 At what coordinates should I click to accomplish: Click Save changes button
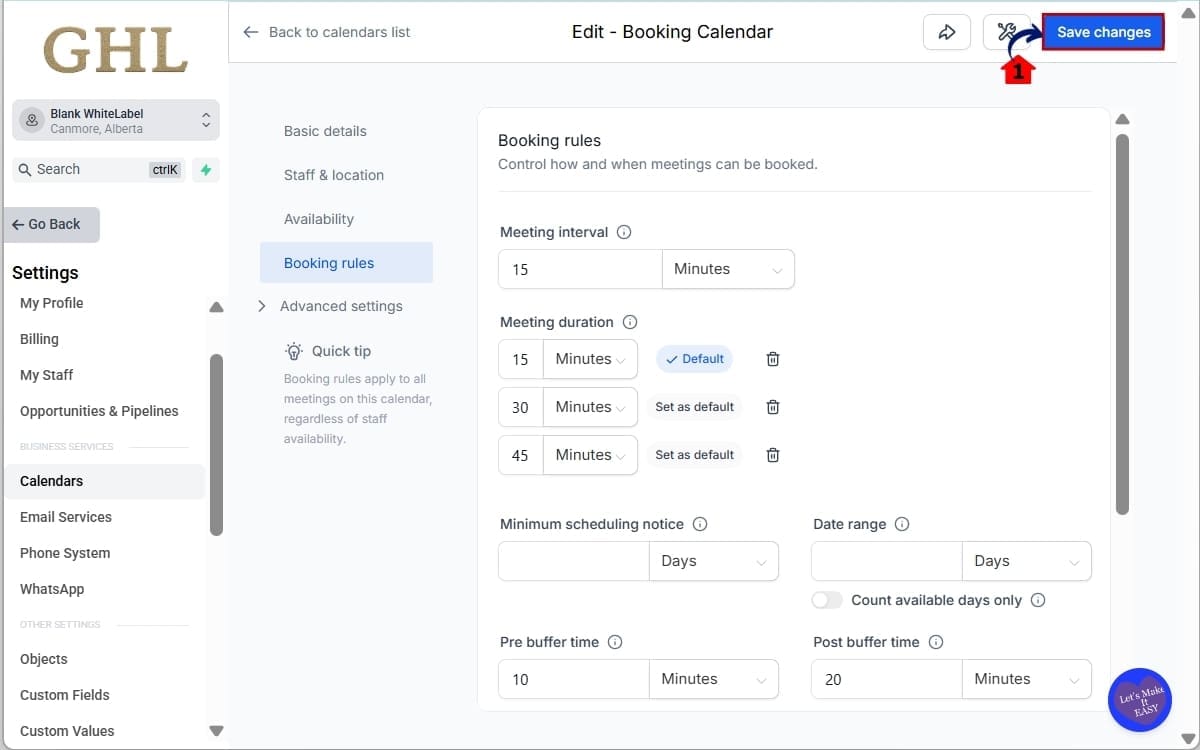pyautogui.click(x=1104, y=32)
